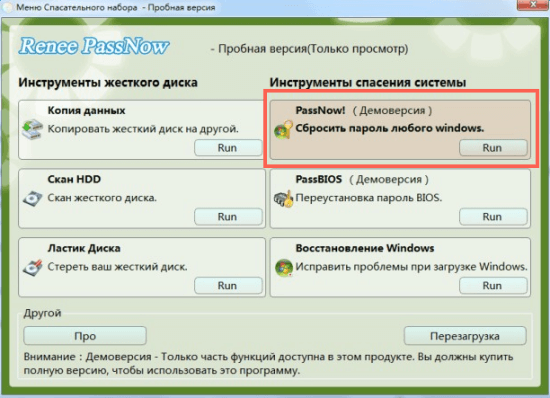Click the PassBIOS chip key icon
Image resolution: width=550 pixels, height=398 pixels.
(x=283, y=198)
